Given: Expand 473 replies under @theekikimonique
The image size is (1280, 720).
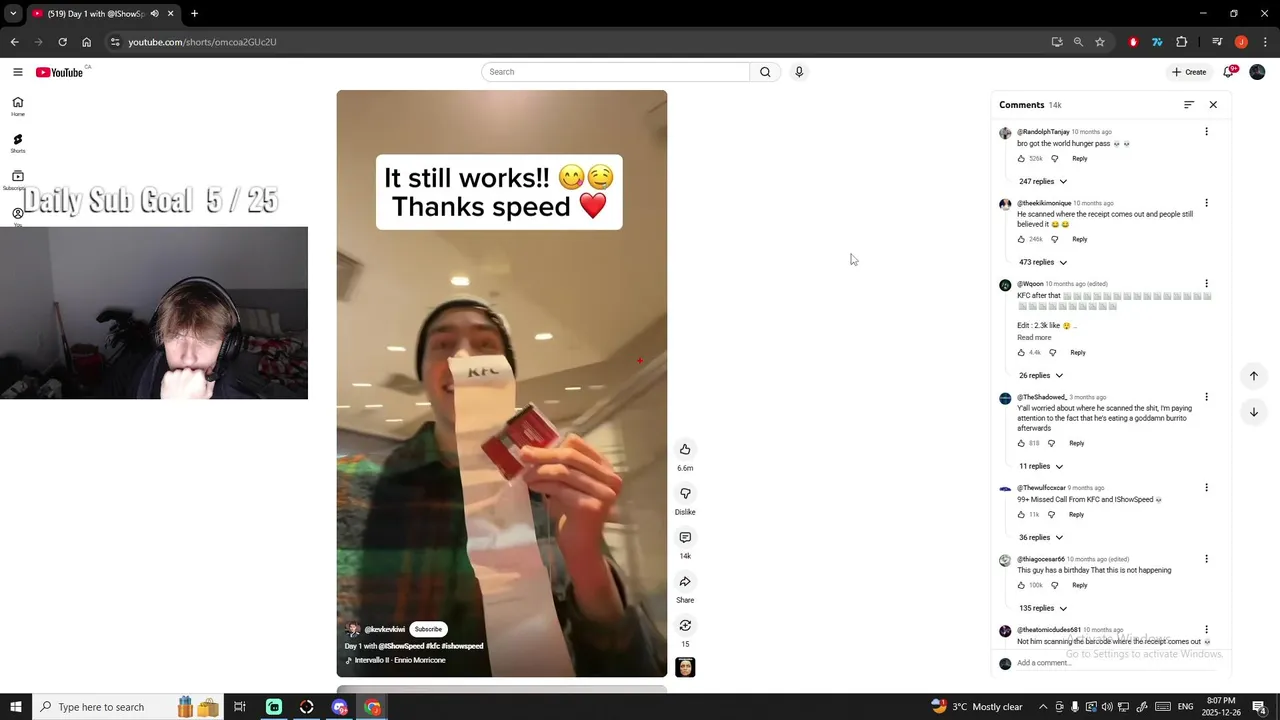Looking at the screenshot, I should point(1043,262).
